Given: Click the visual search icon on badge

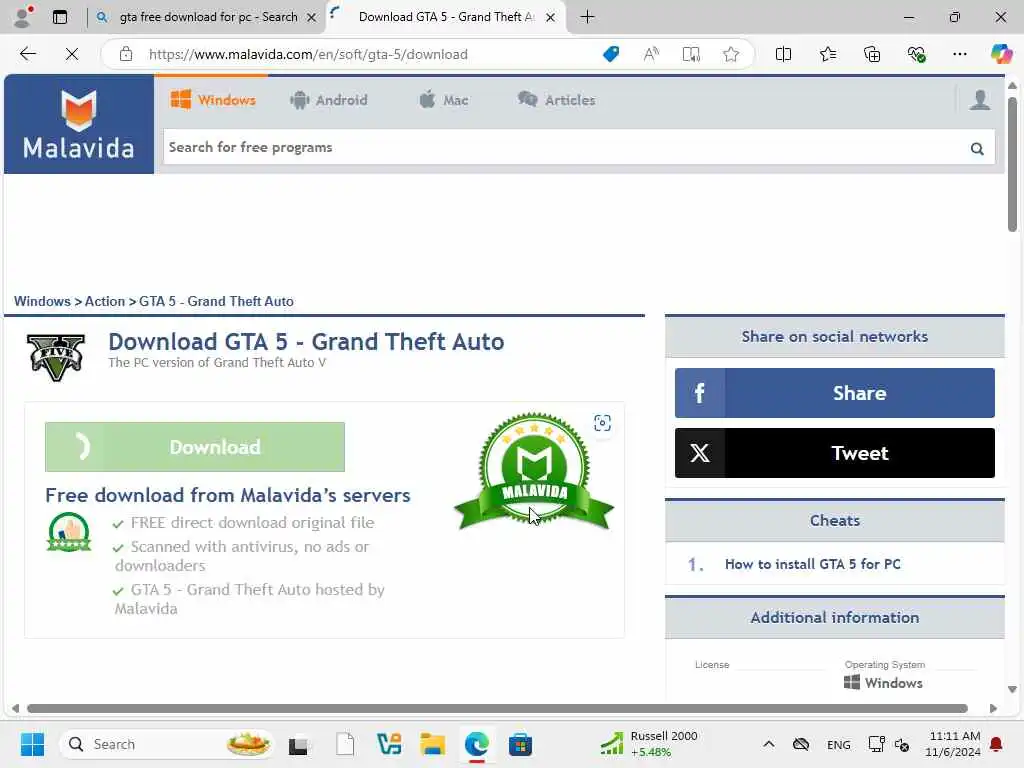Looking at the screenshot, I should click(602, 423).
